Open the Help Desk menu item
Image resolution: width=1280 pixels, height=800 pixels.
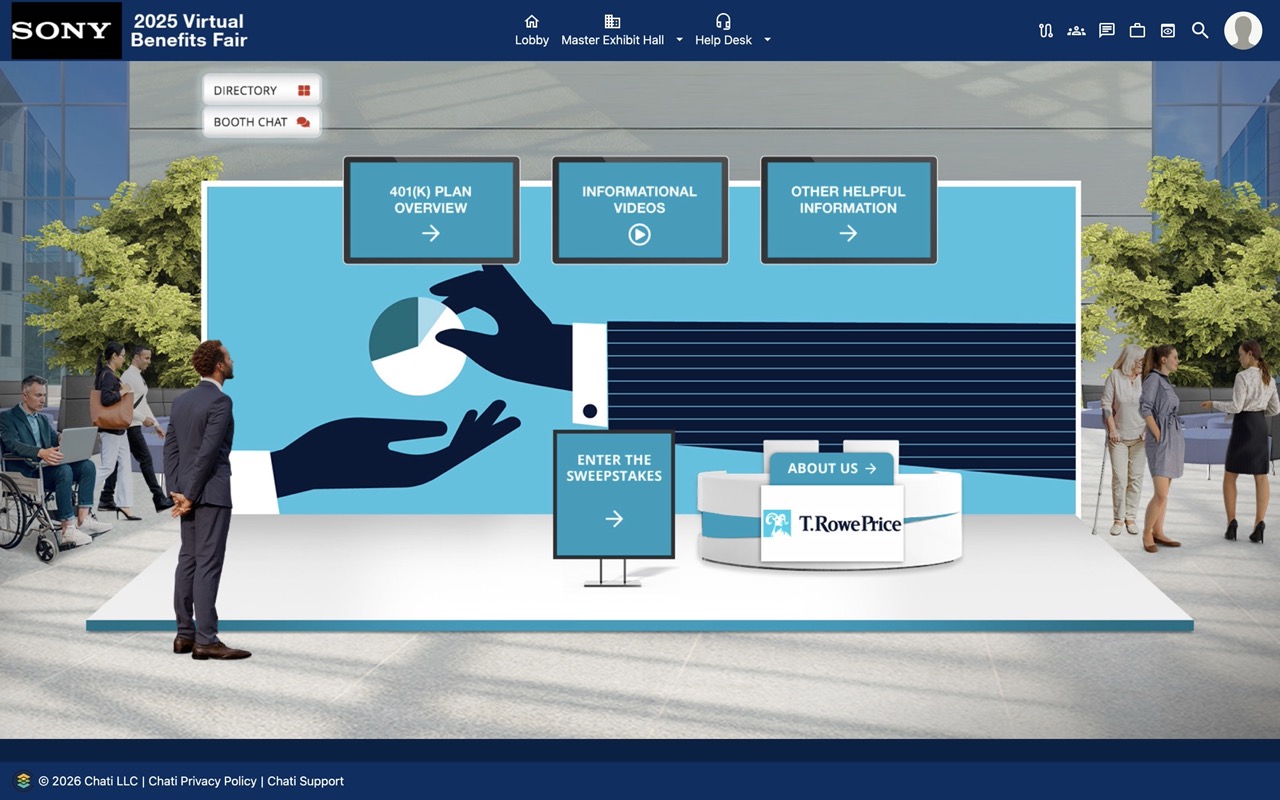pyautogui.click(x=723, y=31)
